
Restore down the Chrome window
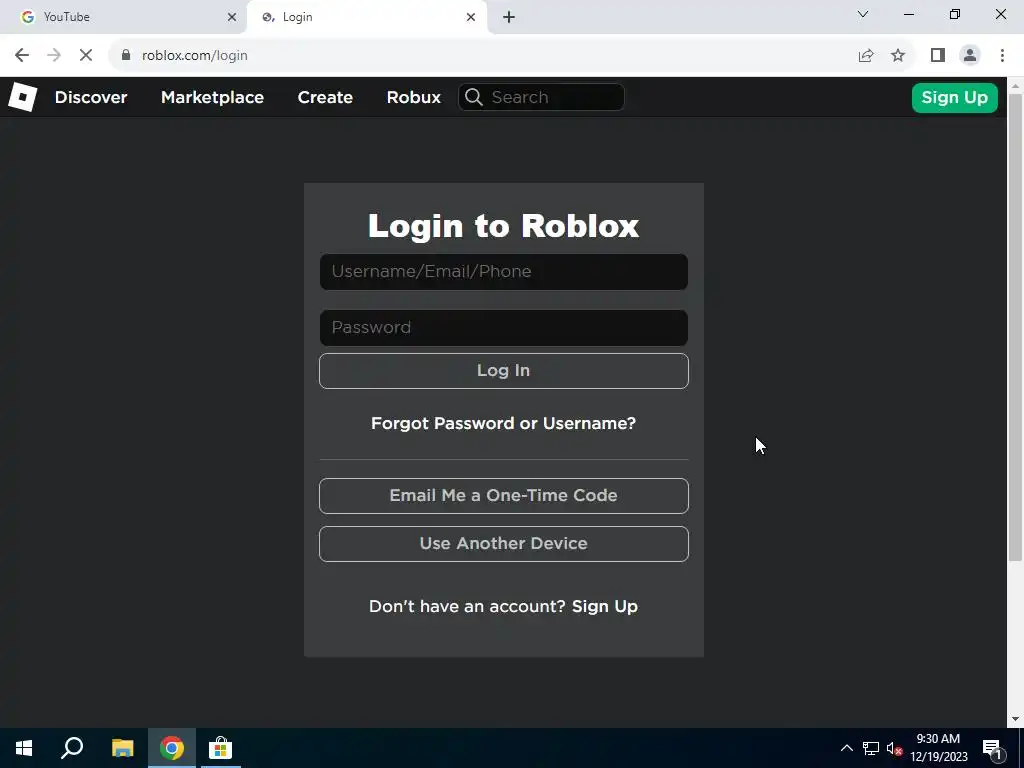coord(955,14)
